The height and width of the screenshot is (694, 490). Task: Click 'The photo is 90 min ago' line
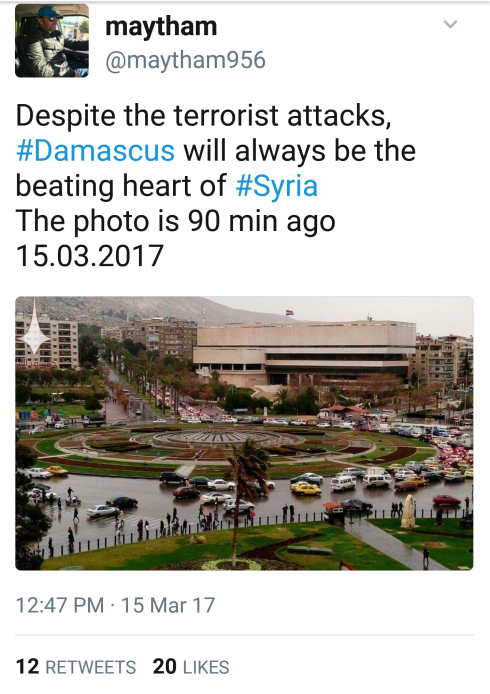176,221
